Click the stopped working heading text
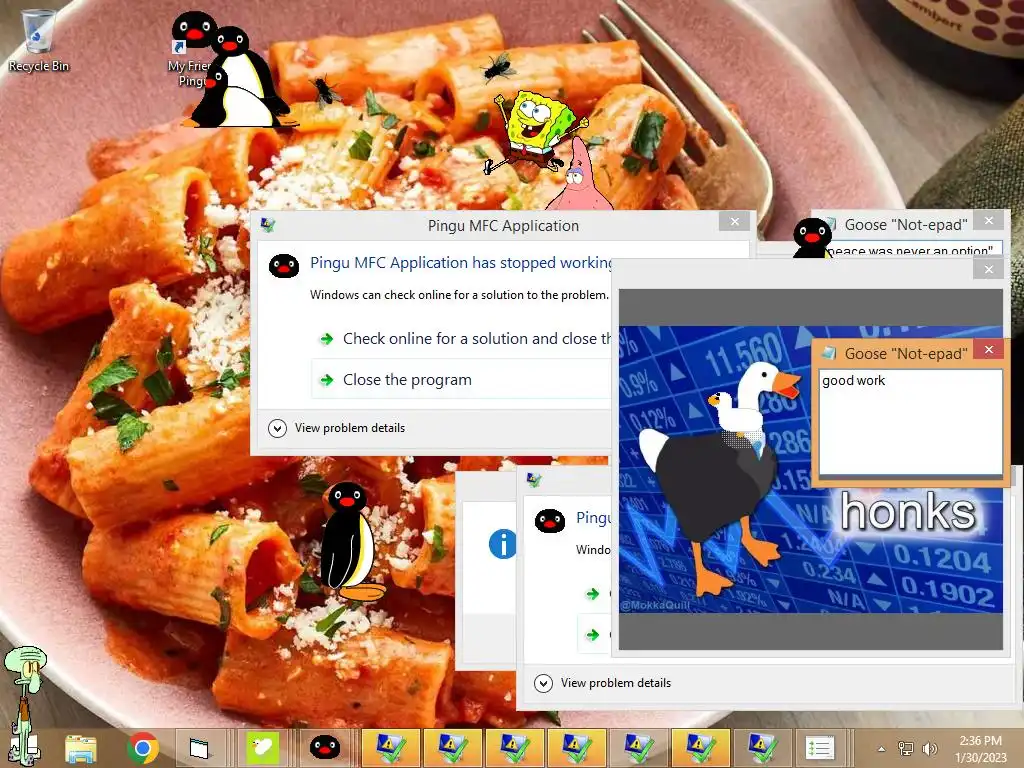Screen dimensions: 1024x768 pos(461,263)
